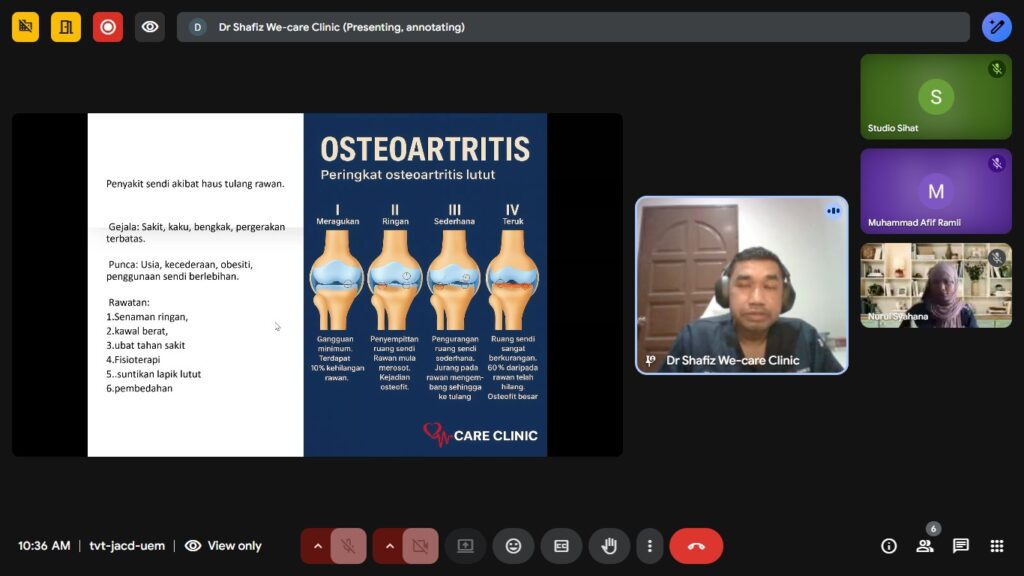
Task: Click the red recording indicator icon
Action: [x=108, y=27]
